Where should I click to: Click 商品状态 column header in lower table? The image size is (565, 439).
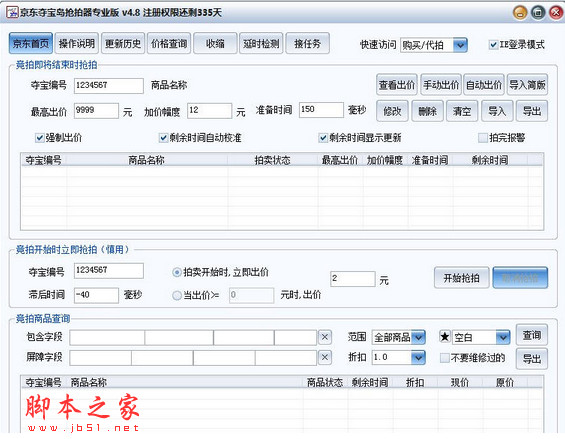pyautogui.click(x=325, y=382)
